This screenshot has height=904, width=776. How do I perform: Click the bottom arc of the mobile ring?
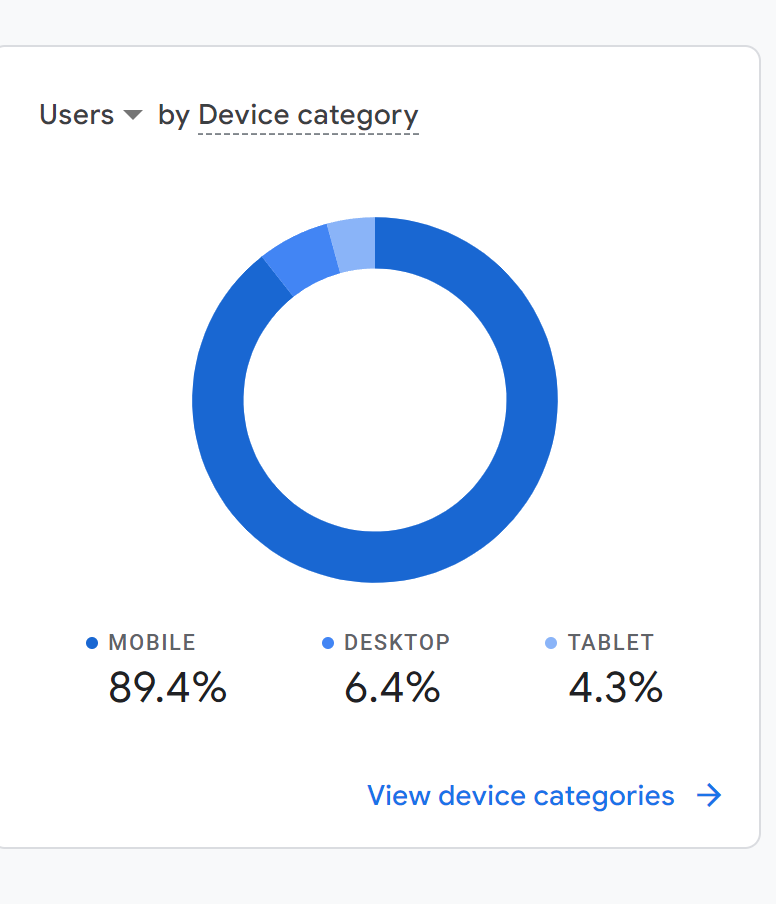[x=375, y=557]
